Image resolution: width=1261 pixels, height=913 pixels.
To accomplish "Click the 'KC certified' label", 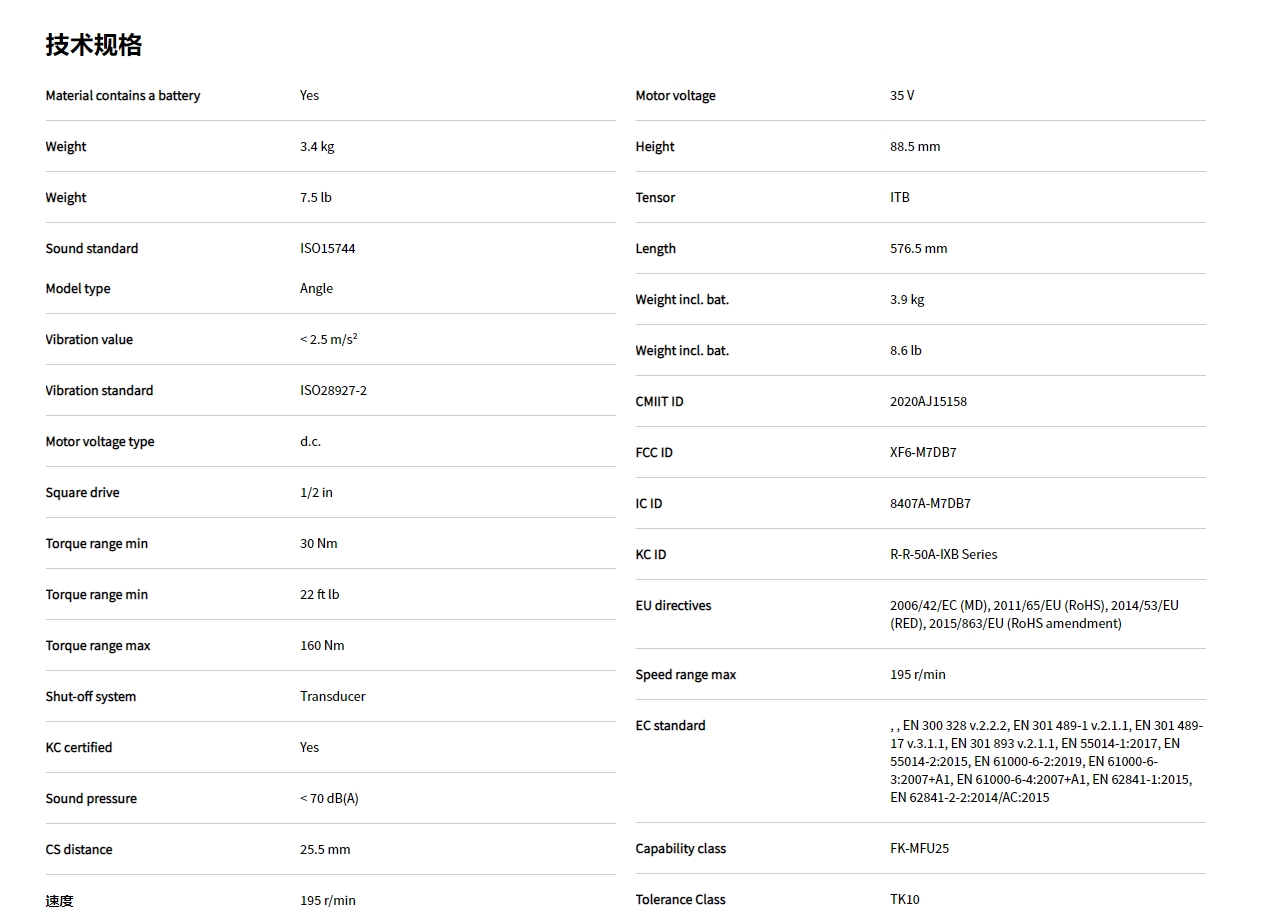I will [79, 748].
